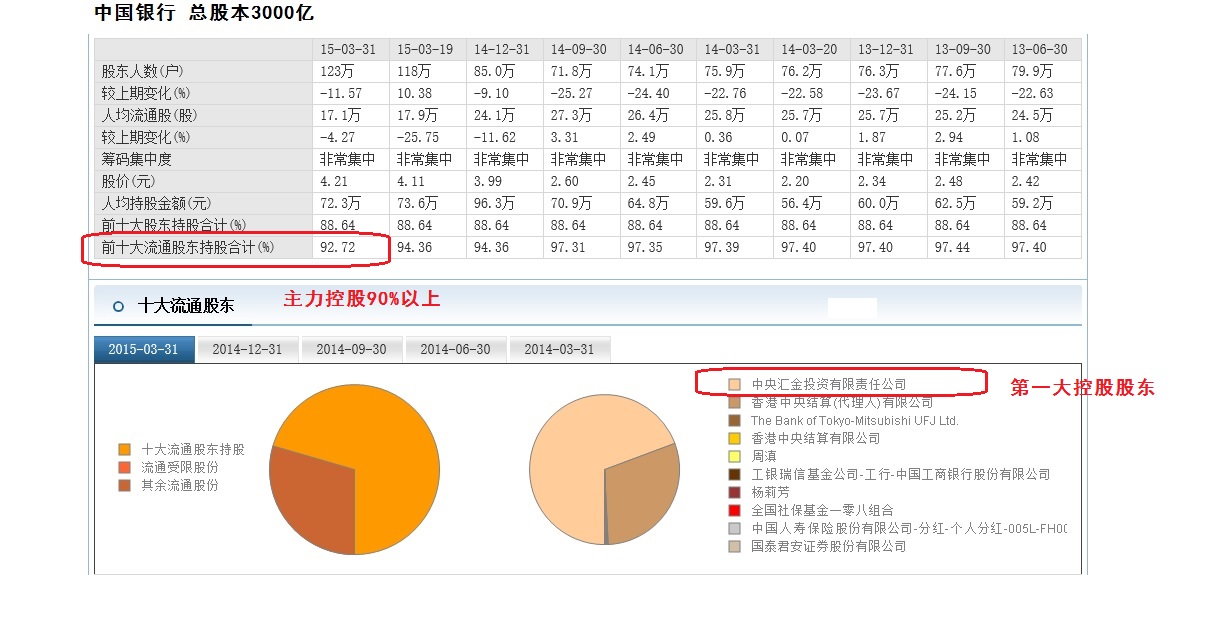This screenshot has height=624, width=1208.
Task: Click the 股价(元) row label
Action: click(130, 181)
